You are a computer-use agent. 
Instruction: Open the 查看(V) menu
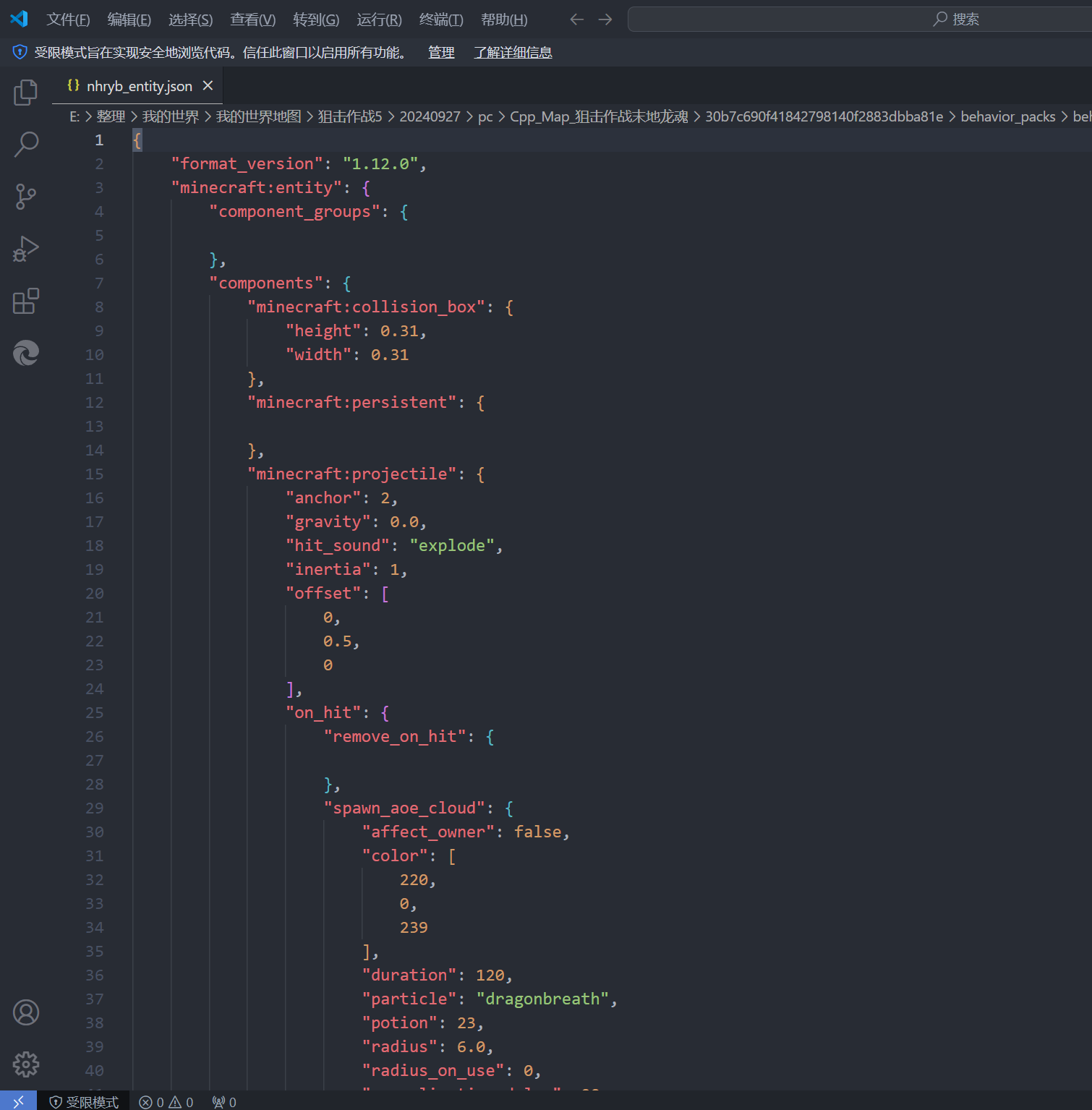[x=253, y=20]
